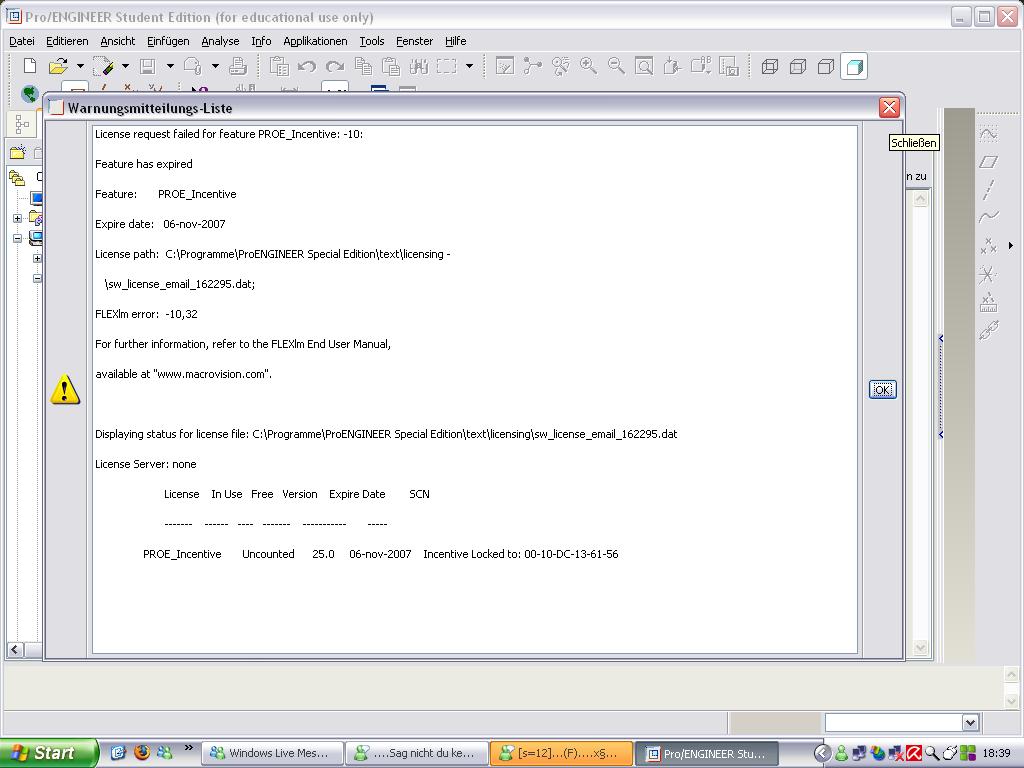
Task: Select Shading display mode cube
Action: point(854,66)
